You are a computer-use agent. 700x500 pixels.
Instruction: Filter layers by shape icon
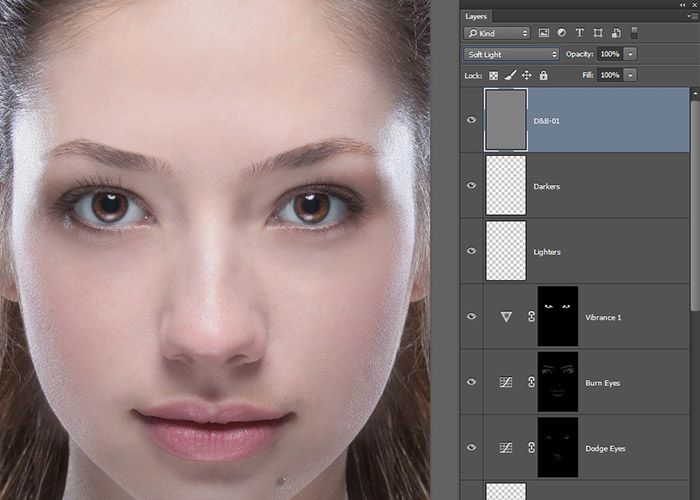pos(598,34)
